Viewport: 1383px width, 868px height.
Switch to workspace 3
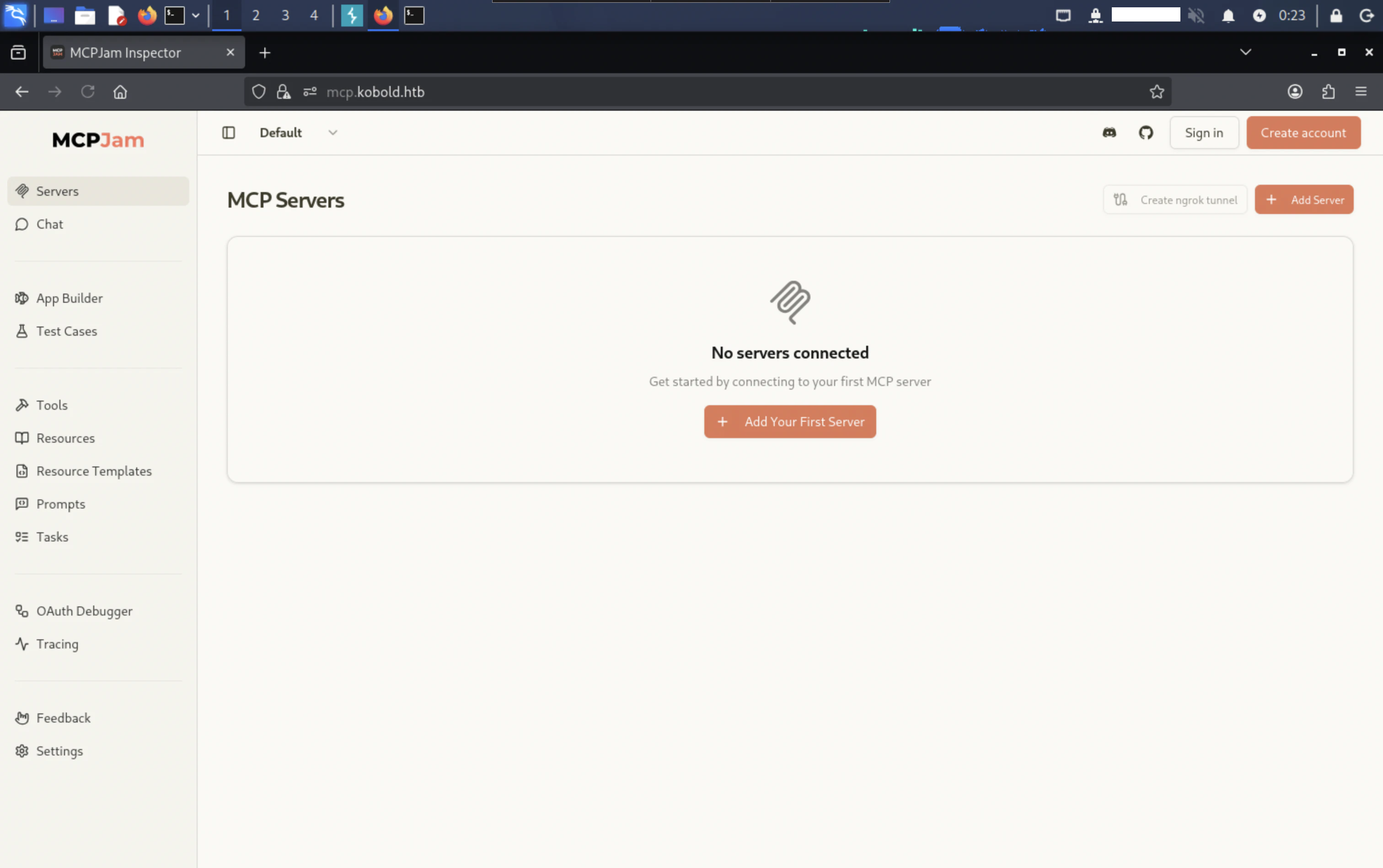pyautogui.click(x=285, y=16)
